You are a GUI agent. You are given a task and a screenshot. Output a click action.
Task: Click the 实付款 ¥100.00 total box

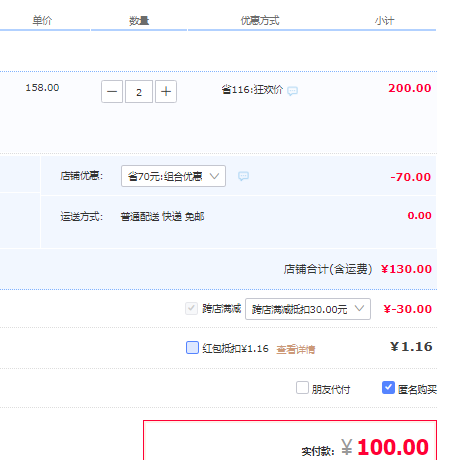pos(290,440)
